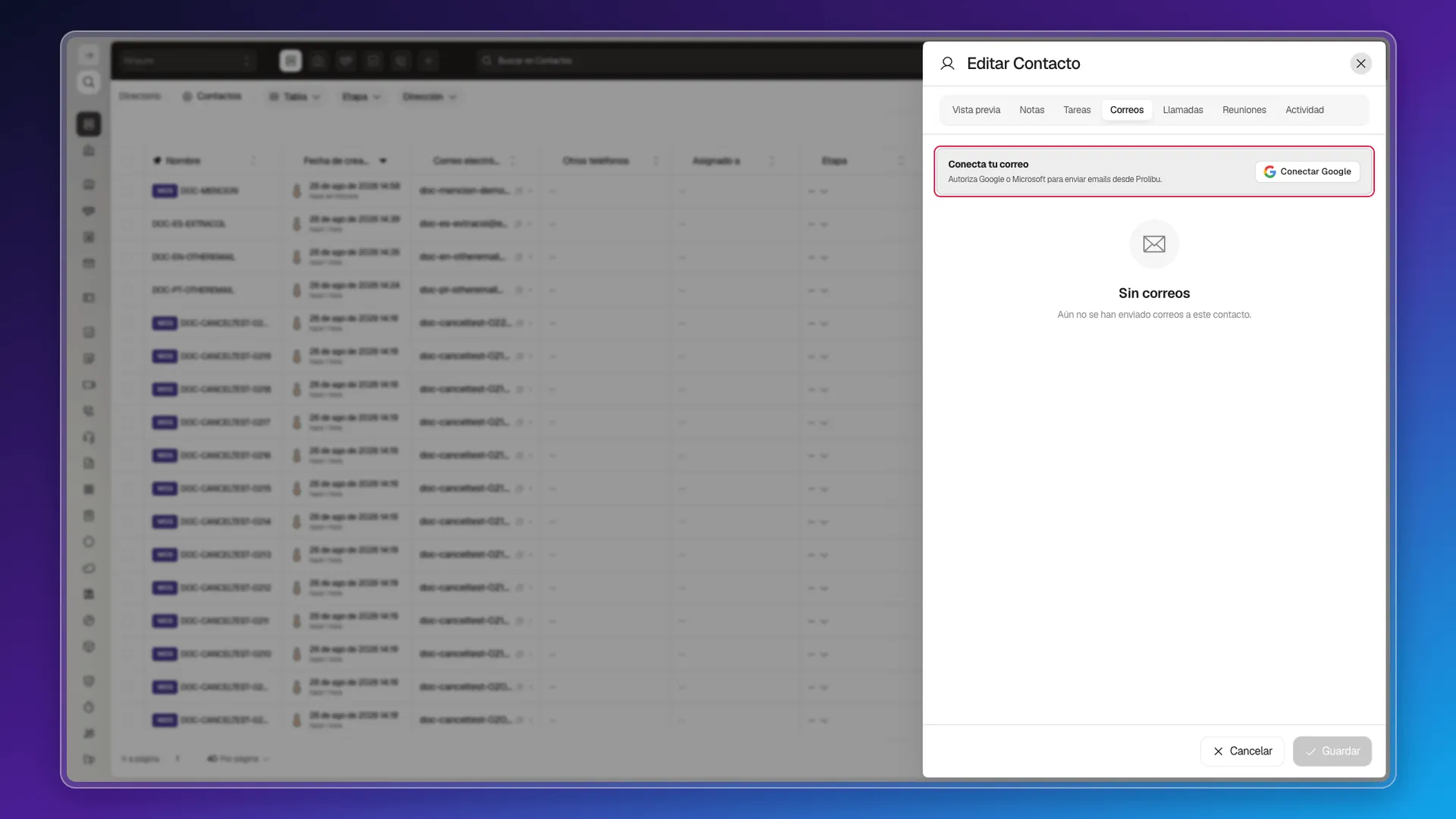Screen dimensions: 1456x819
Task: Show the Actividad tab
Action: click(x=1304, y=110)
